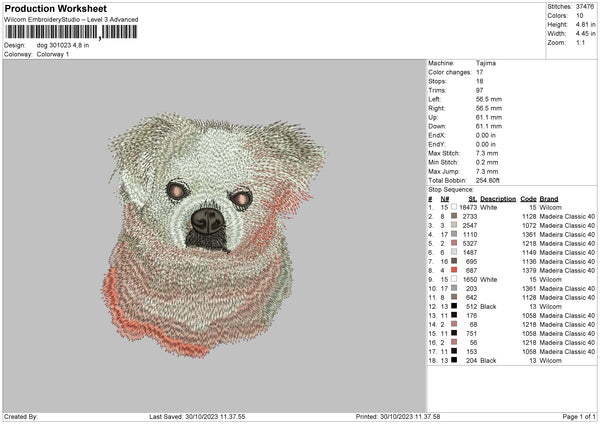Screen dimensions: 600x424
Task: Click the Height value 4.81 in
Action: pyautogui.click(x=586, y=24)
